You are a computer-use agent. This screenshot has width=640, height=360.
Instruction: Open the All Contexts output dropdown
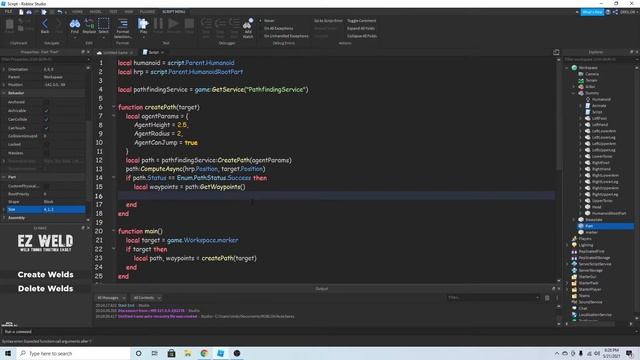pyautogui.click(x=147, y=298)
